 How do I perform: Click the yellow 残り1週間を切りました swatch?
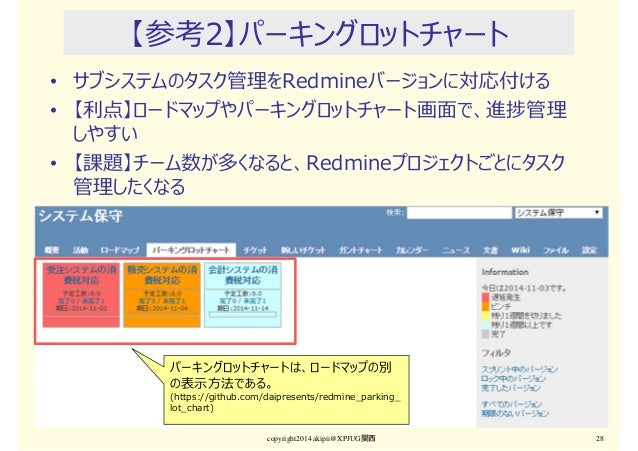[485, 315]
